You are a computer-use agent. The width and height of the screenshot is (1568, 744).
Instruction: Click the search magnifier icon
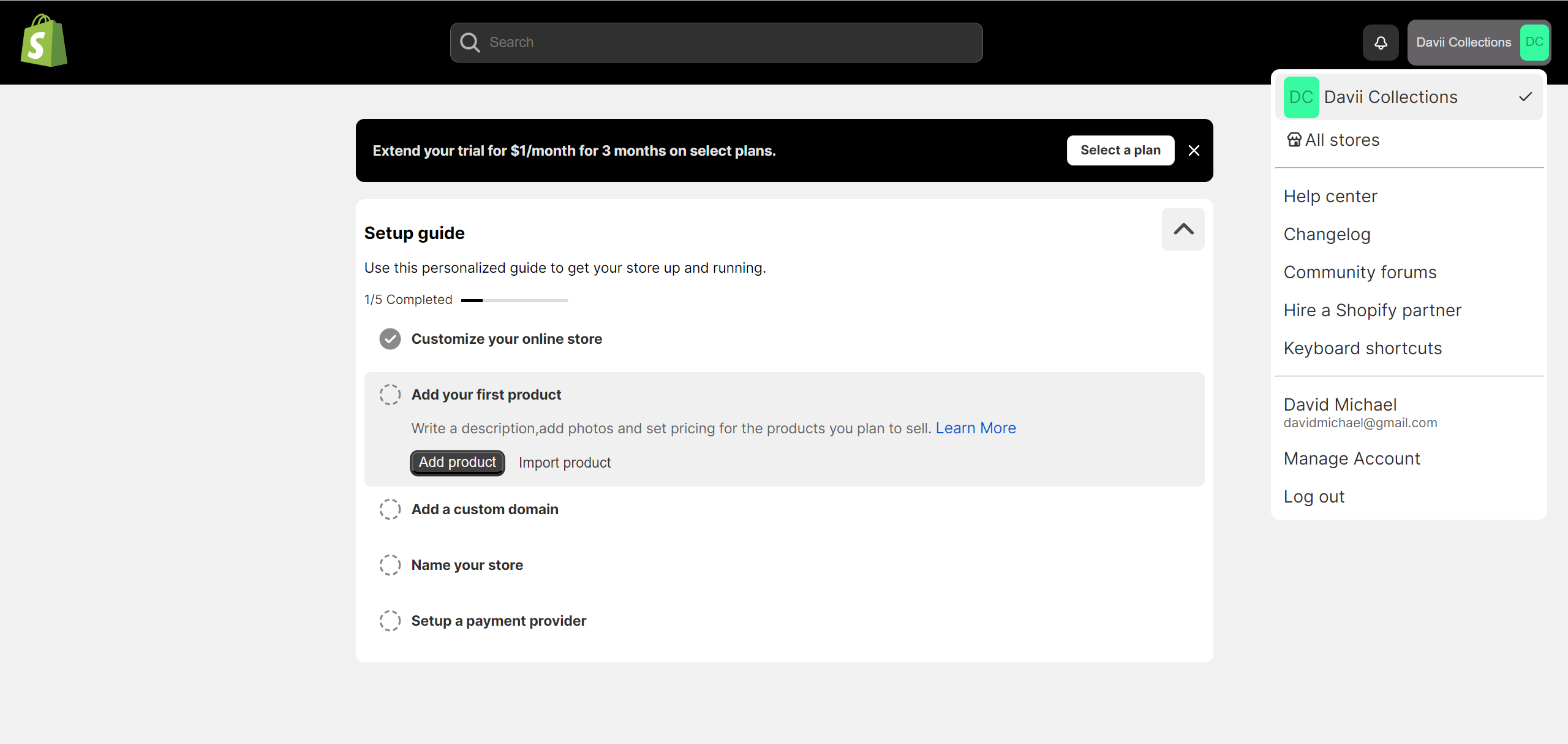pos(470,42)
